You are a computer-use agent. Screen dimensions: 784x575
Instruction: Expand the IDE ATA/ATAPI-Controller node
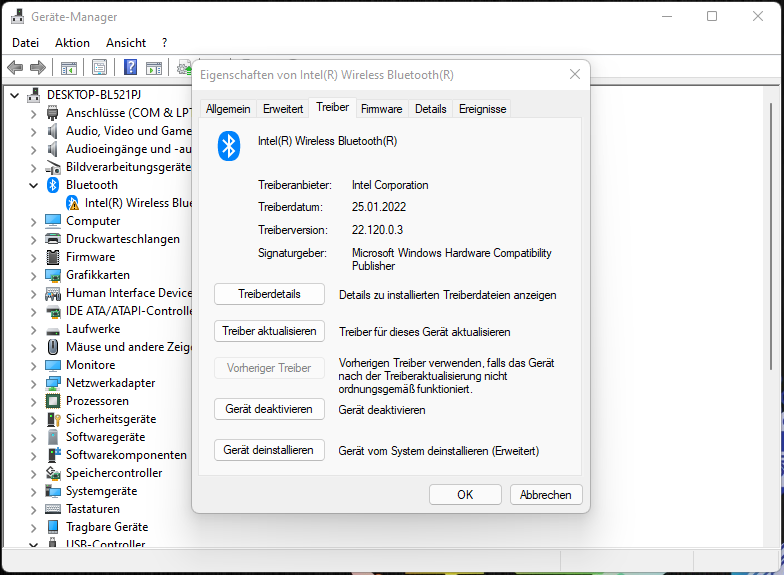(34, 312)
